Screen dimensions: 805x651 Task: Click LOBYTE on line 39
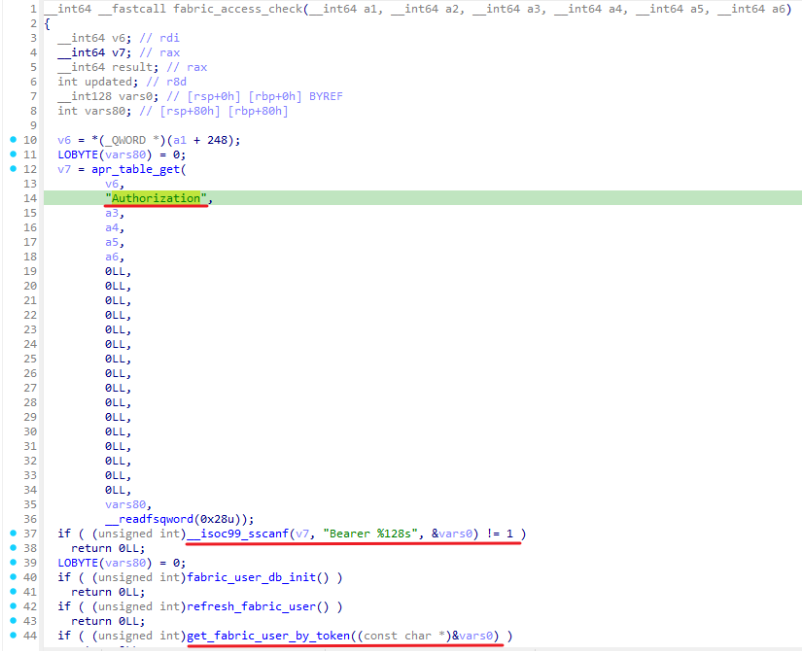[x=78, y=563]
